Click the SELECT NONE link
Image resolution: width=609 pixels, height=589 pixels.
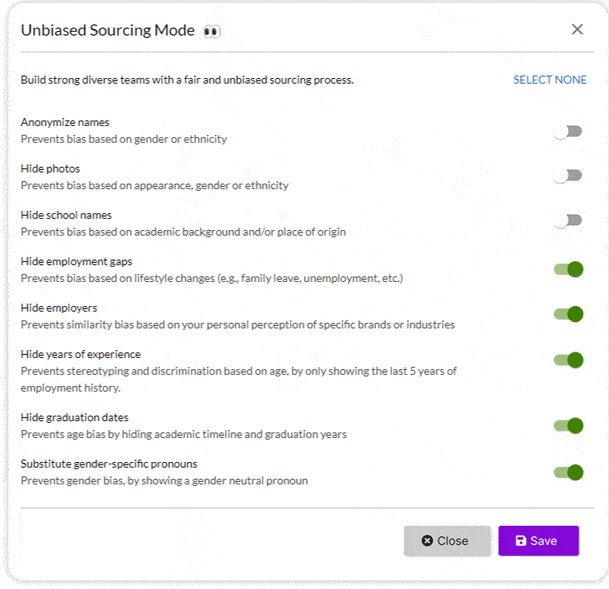point(550,80)
